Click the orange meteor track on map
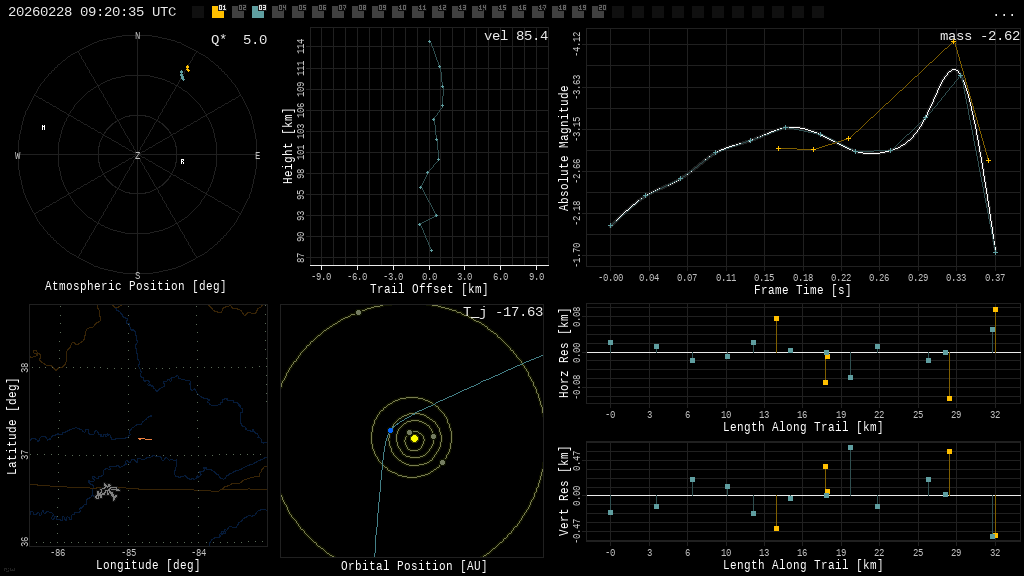Screen dimensions: 1024x576 [145, 439]
